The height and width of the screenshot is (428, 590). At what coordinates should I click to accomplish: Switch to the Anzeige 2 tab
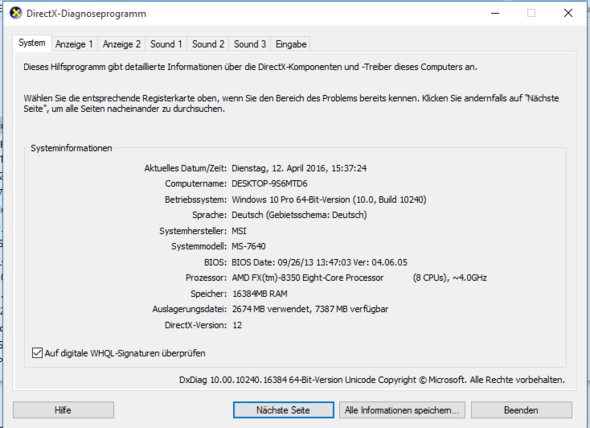coord(122,44)
